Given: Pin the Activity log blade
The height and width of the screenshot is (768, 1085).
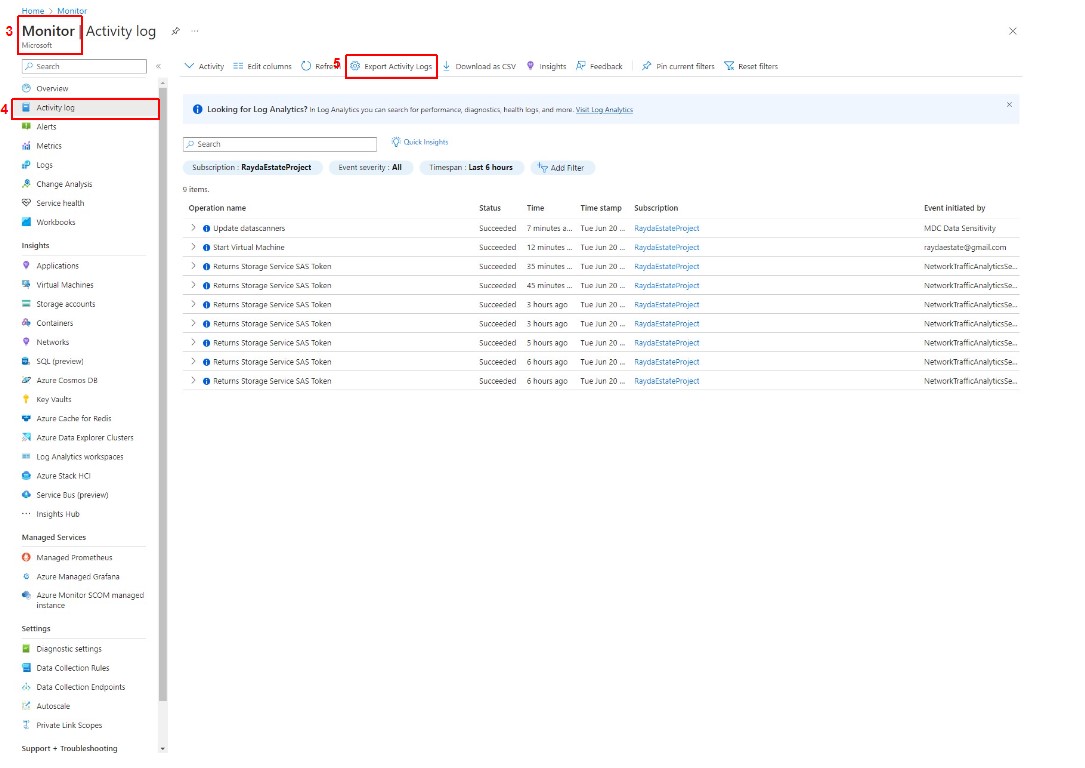Looking at the screenshot, I should point(176,31).
